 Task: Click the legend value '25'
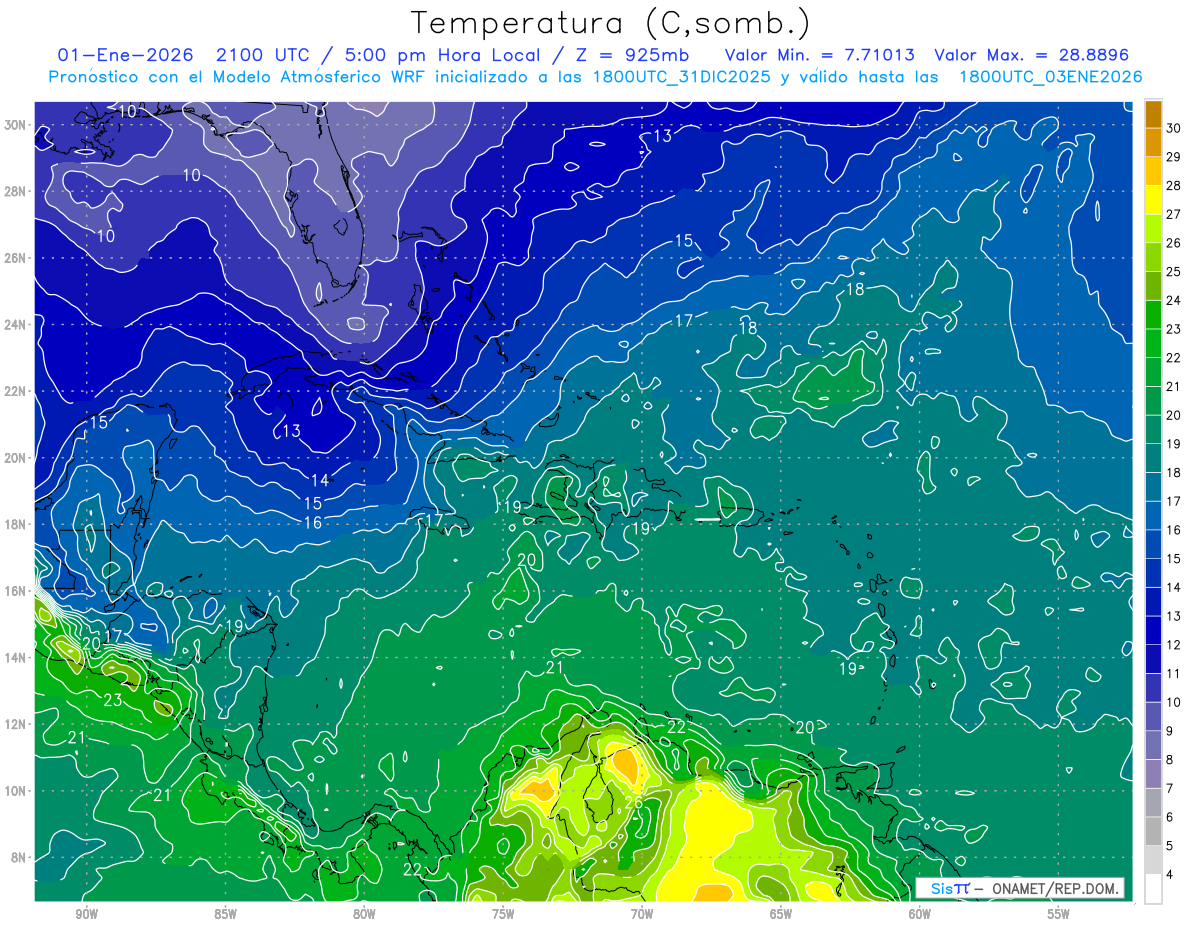pos(1174,271)
